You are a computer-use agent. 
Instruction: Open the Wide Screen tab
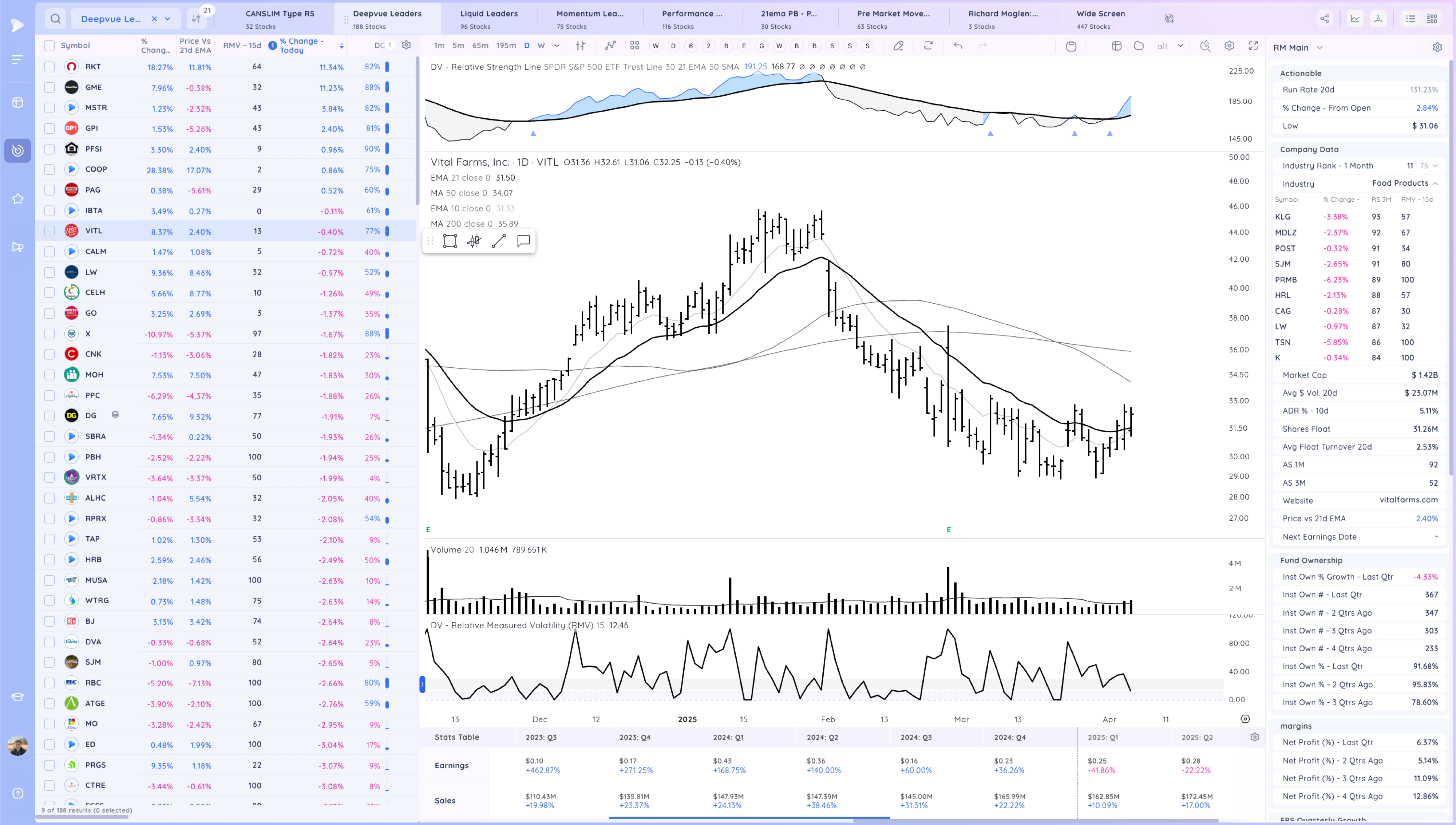point(1100,19)
